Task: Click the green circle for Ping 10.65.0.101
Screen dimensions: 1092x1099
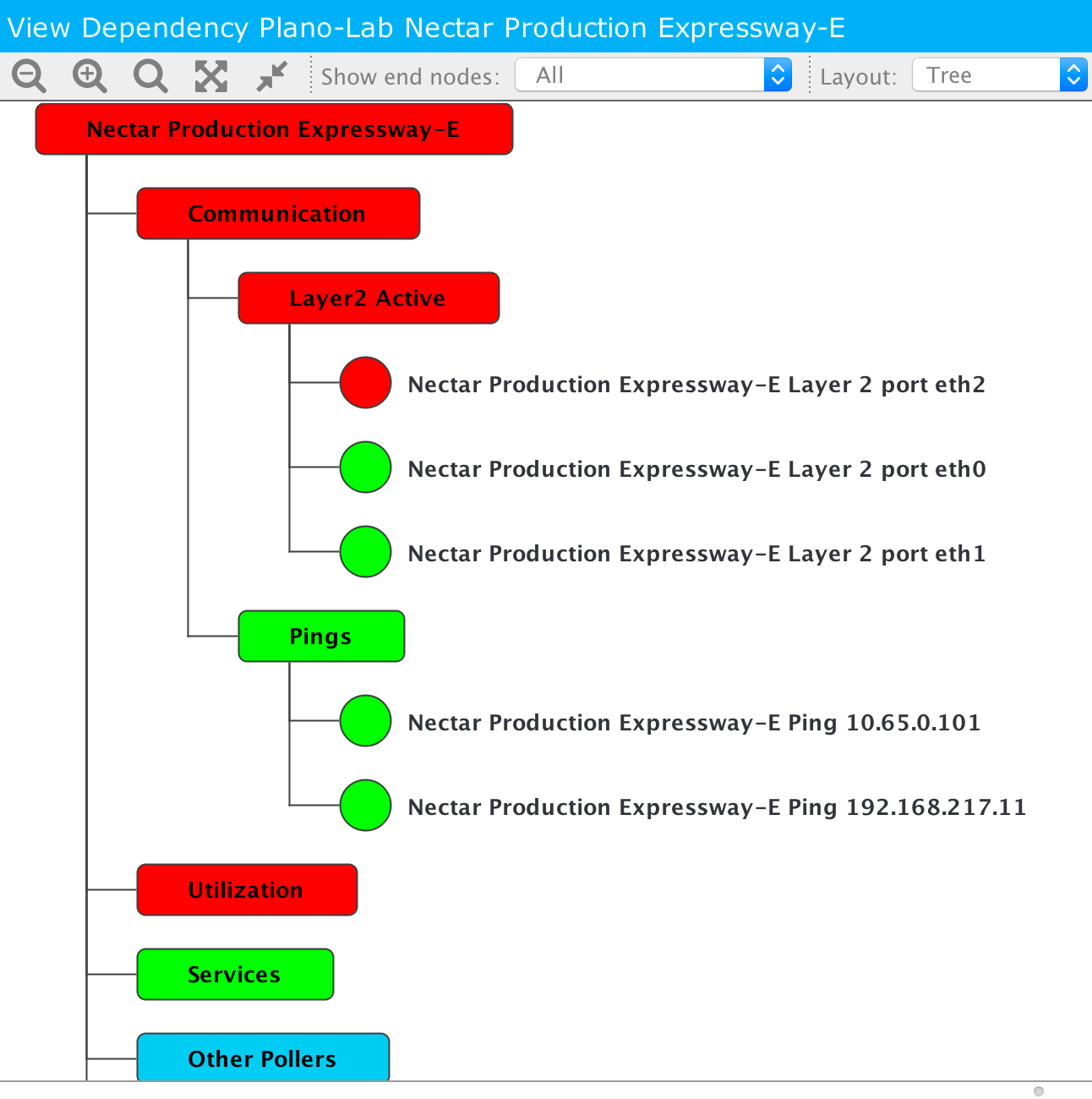Action: (x=365, y=721)
